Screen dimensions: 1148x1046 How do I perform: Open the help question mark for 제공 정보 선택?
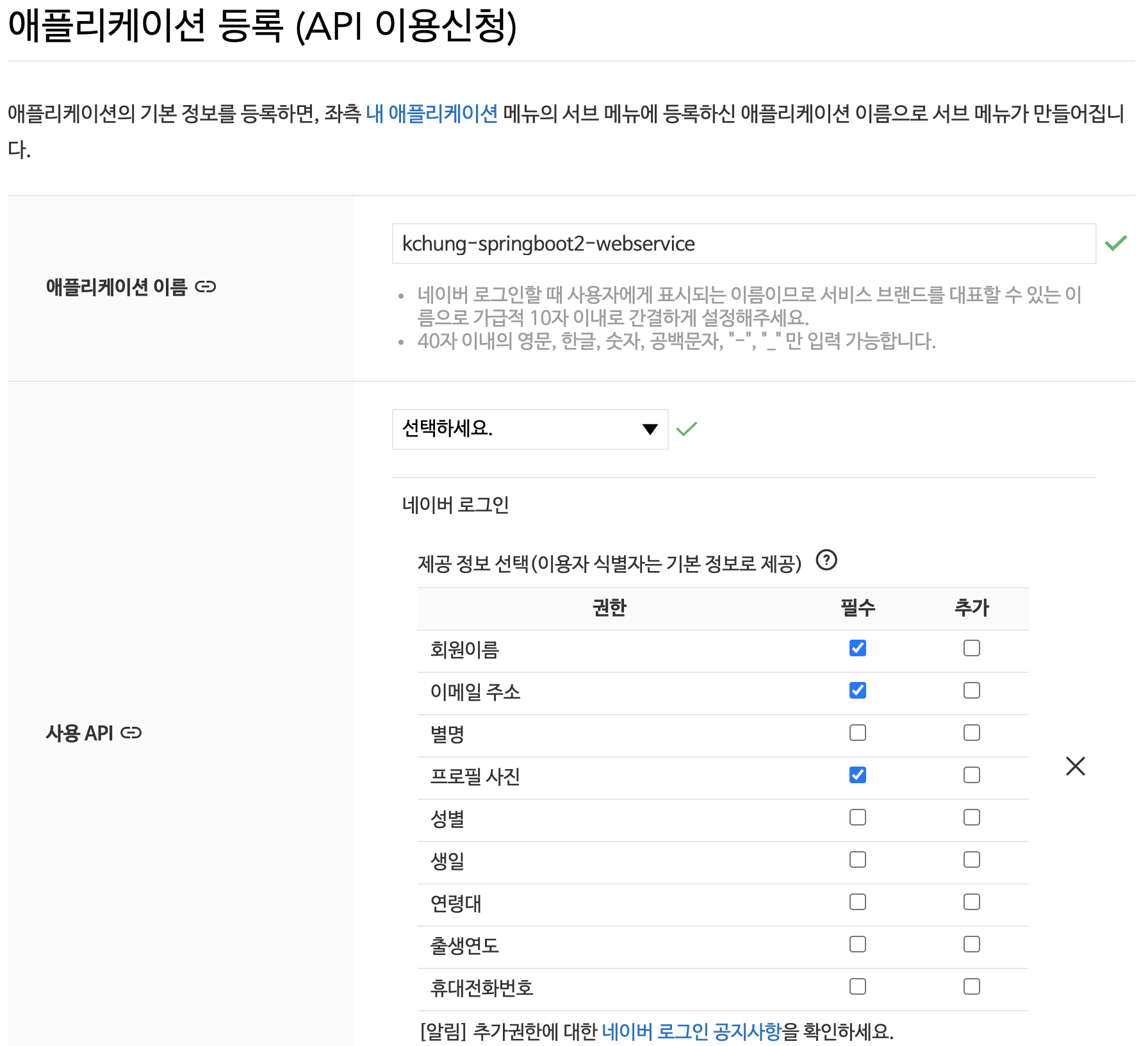pos(826,560)
